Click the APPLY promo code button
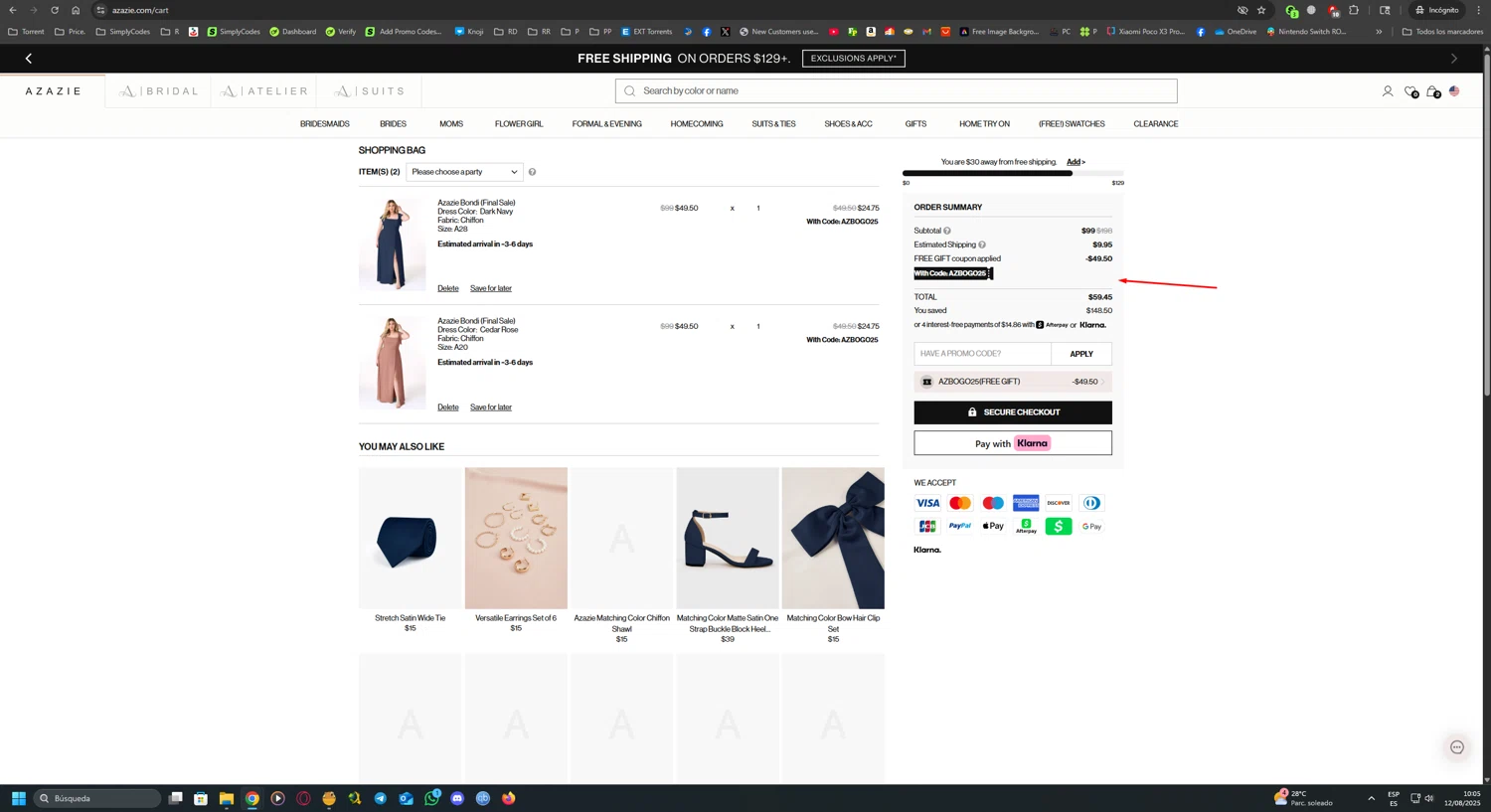This screenshot has width=1491, height=812. click(x=1081, y=354)
